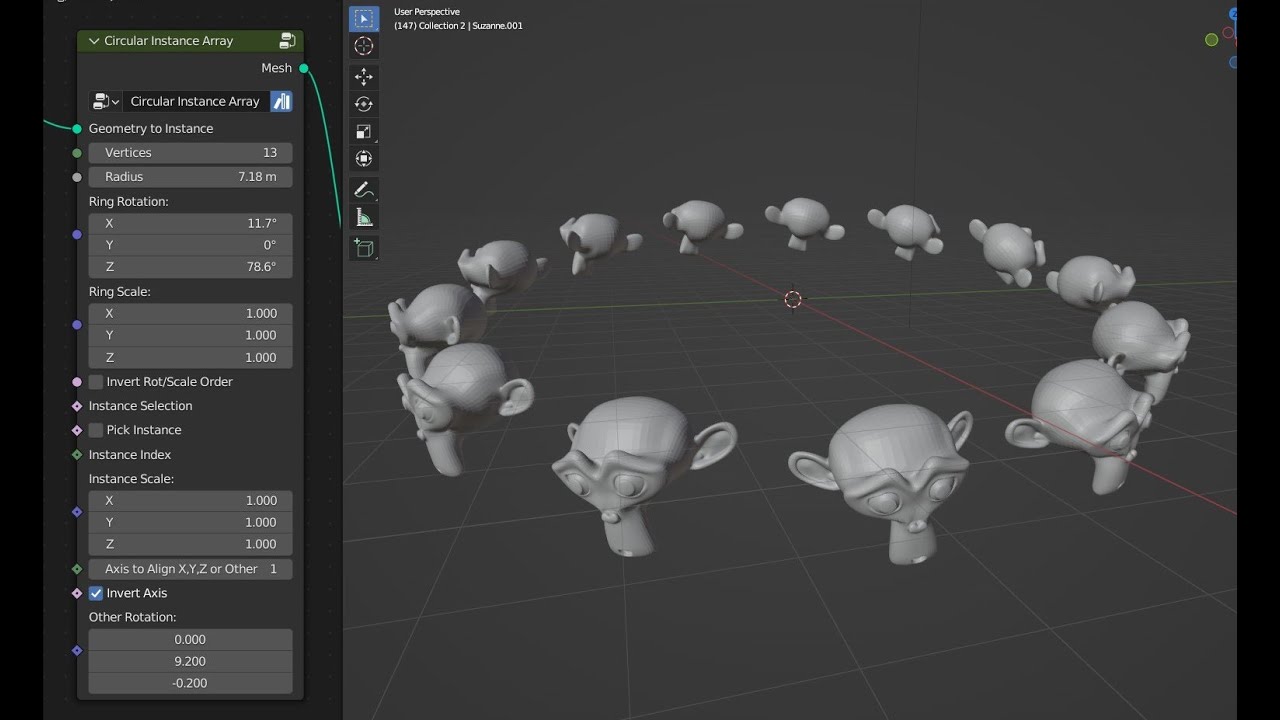Screen dimensions: 1280x720
Task: Enable Invert Rot/Scale Order checkbox
Action: coord(96,382)
